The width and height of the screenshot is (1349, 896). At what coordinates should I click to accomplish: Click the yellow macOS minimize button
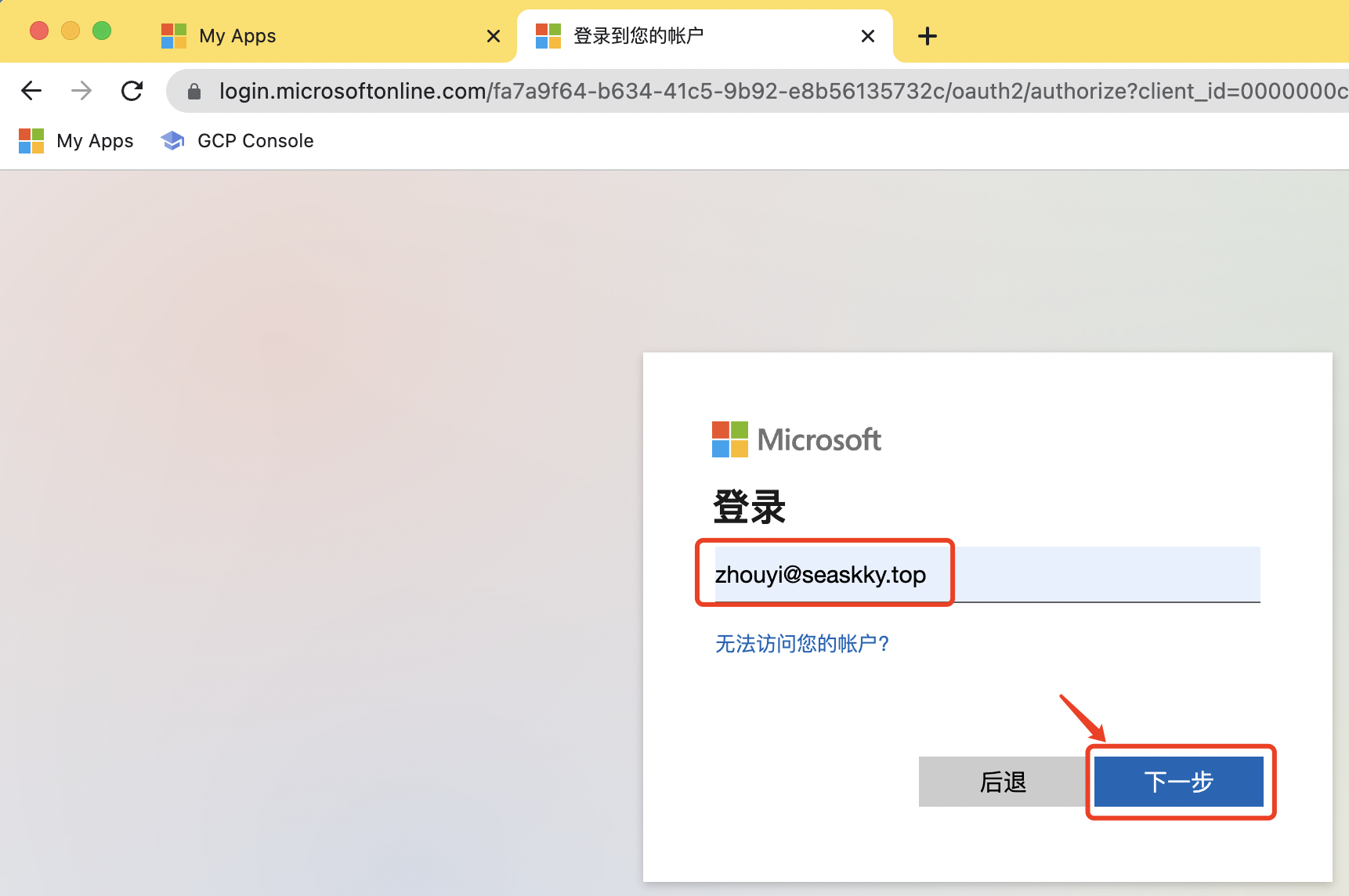[71, 31]
